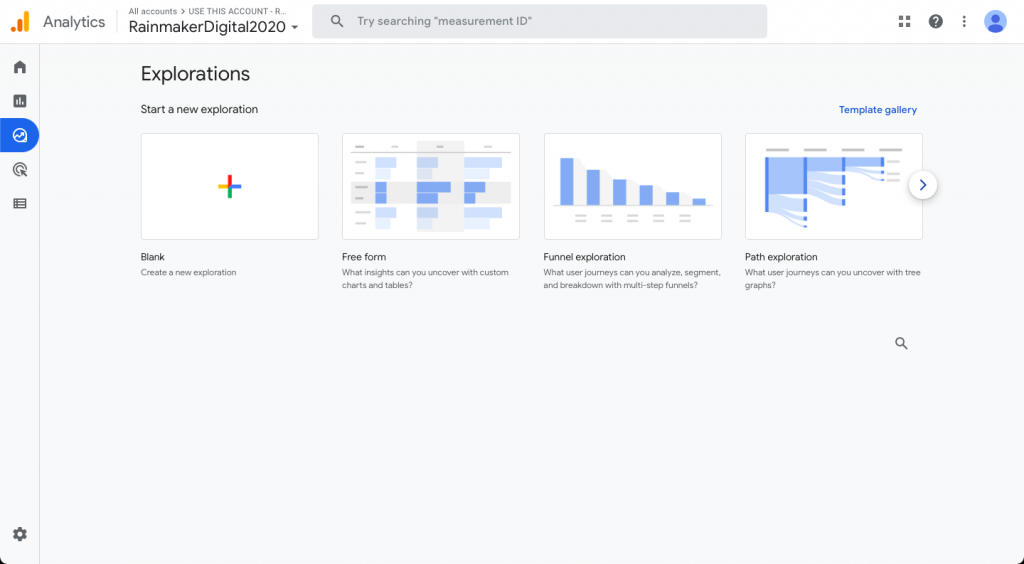Open the Advertising icon in sidebar
1024x564 pixels.
pos(20,169)
